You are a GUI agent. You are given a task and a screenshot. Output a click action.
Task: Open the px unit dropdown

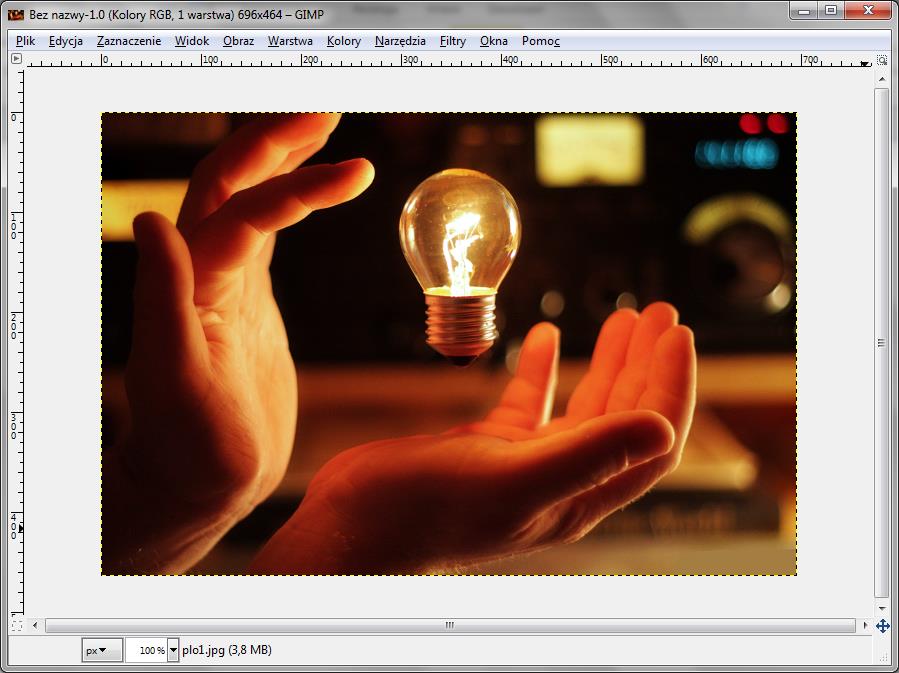tap(101, 650)
